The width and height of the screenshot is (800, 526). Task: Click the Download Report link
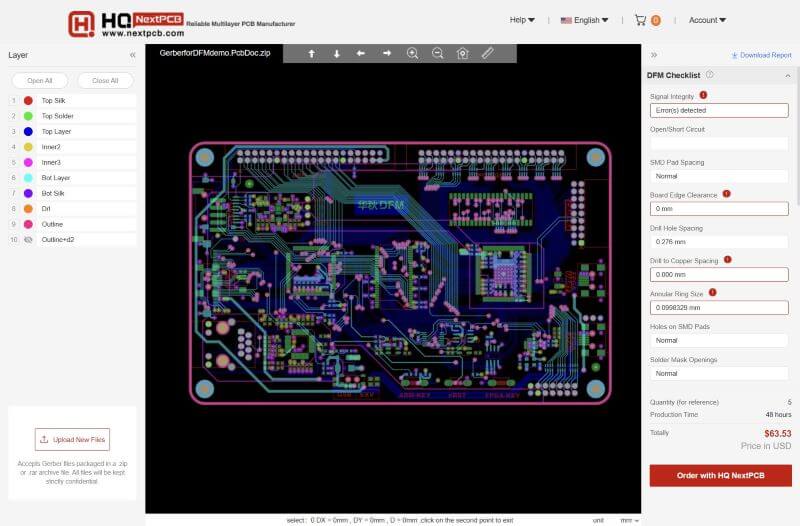pos(761,55)
